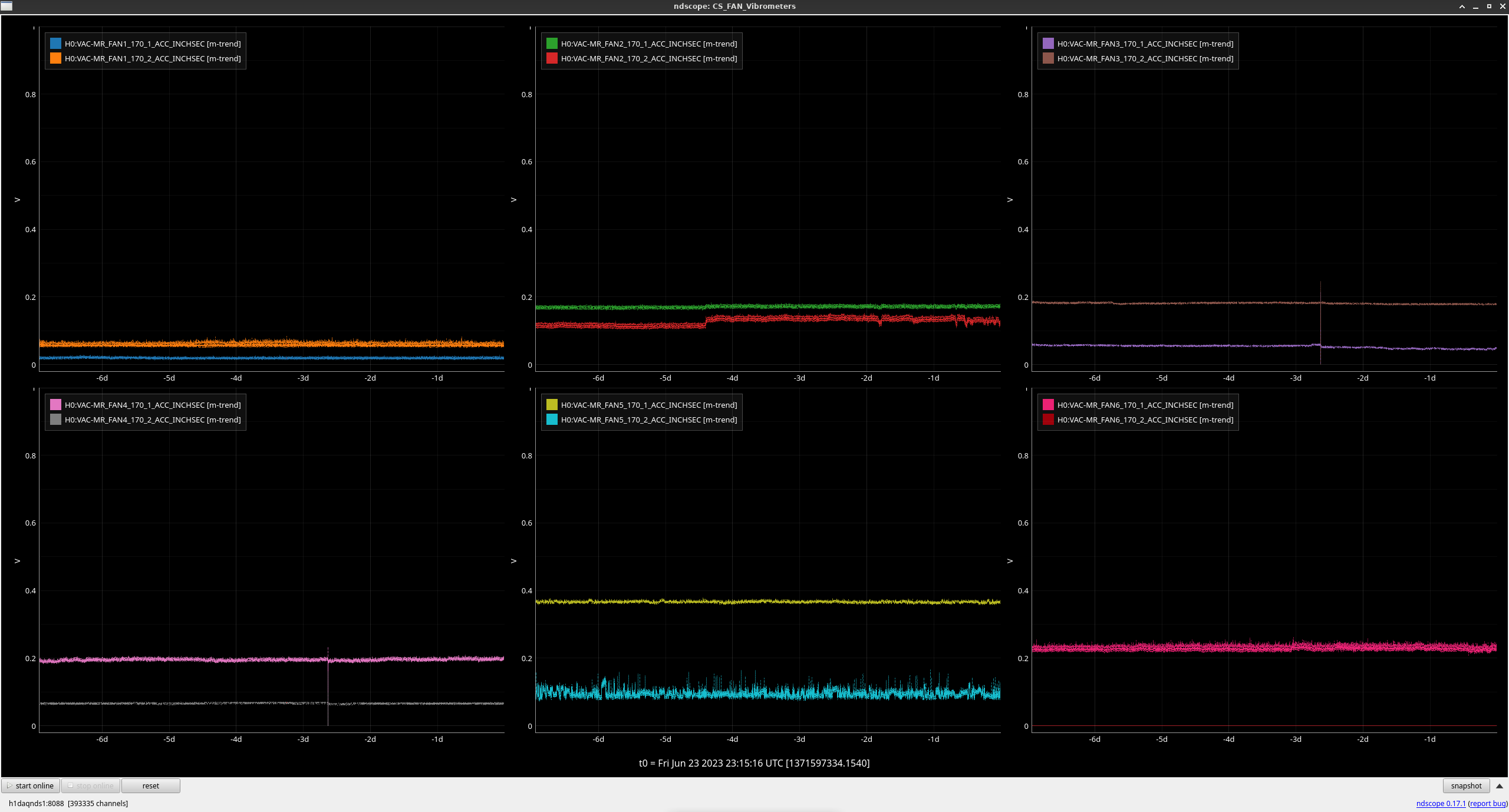1509x812 pixels.
Task: Click the t0 timestamp label below the plots
Action: point(754,763)
